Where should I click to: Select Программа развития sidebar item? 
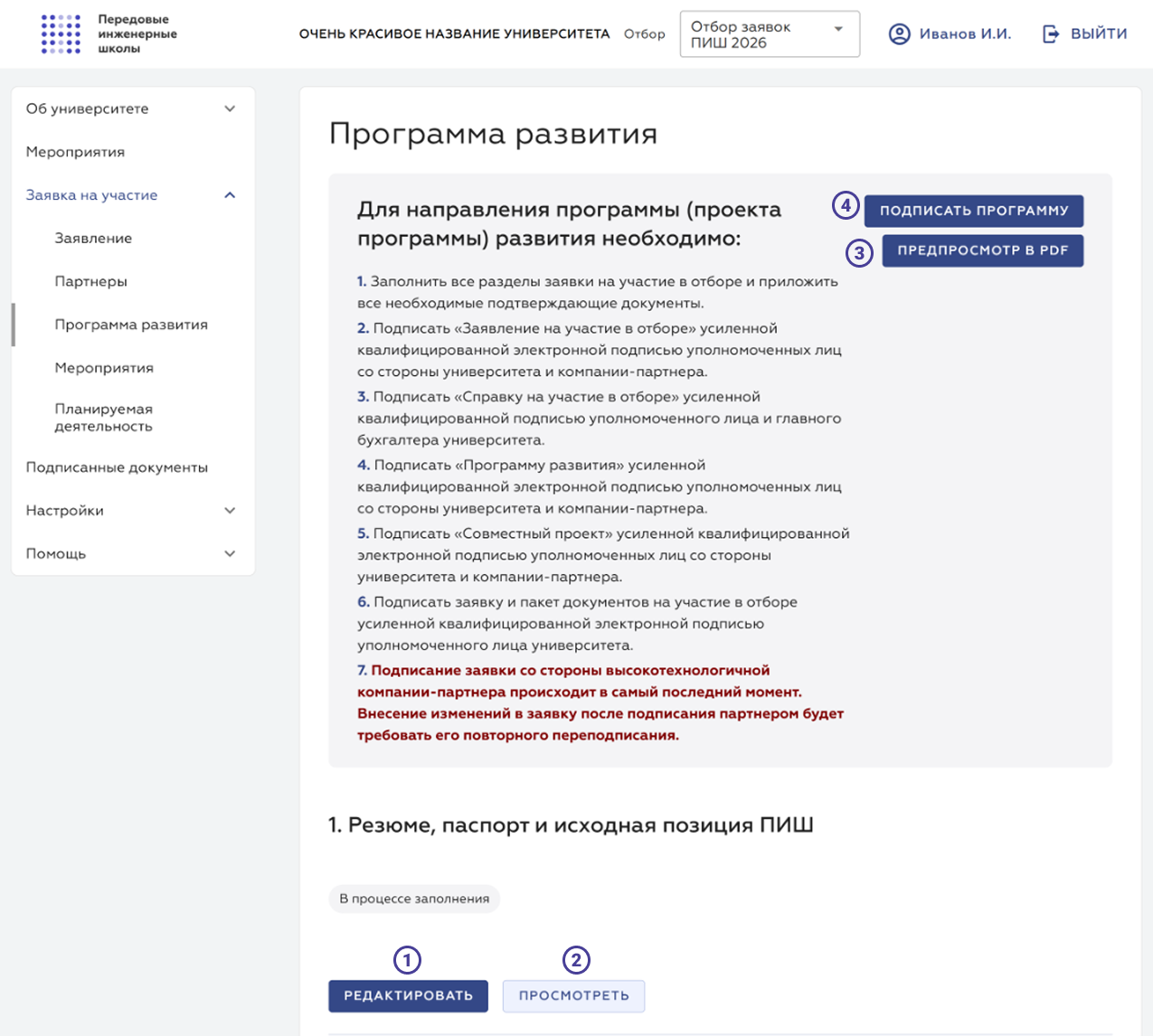(x=131, y=325)
